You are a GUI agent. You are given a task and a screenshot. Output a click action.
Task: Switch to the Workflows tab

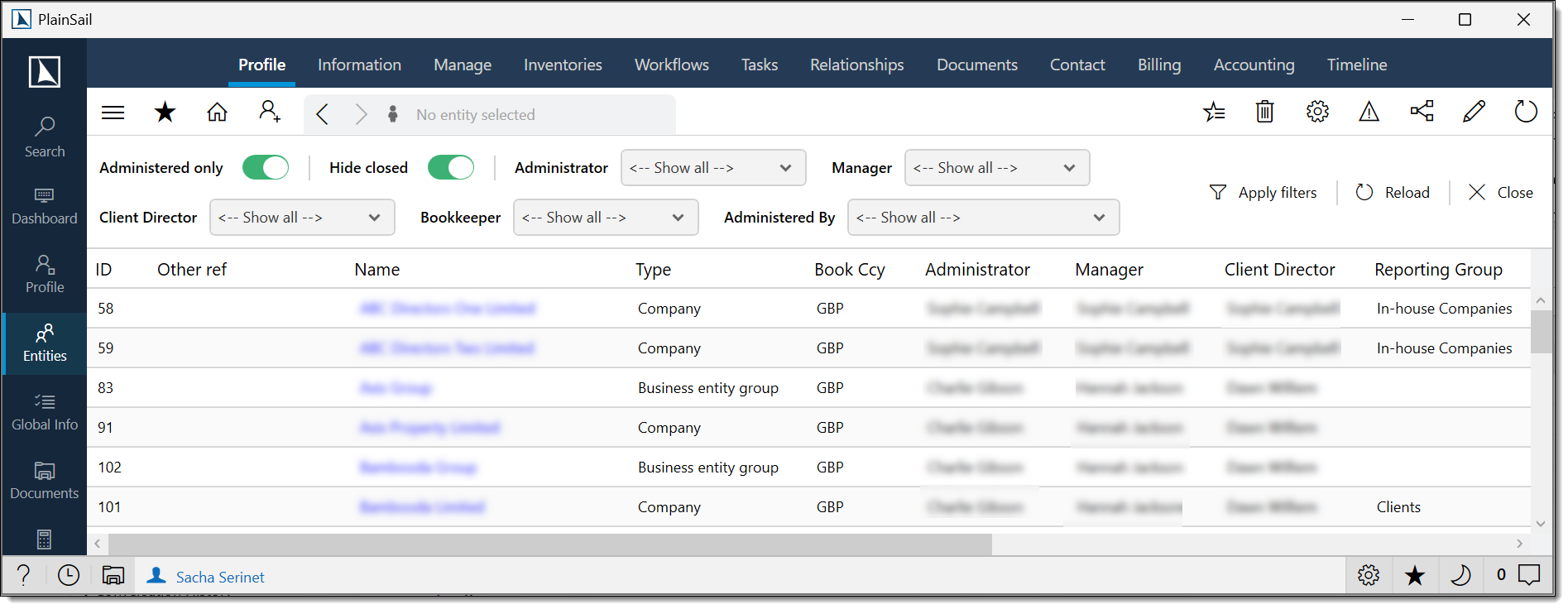tap(672, 65)
